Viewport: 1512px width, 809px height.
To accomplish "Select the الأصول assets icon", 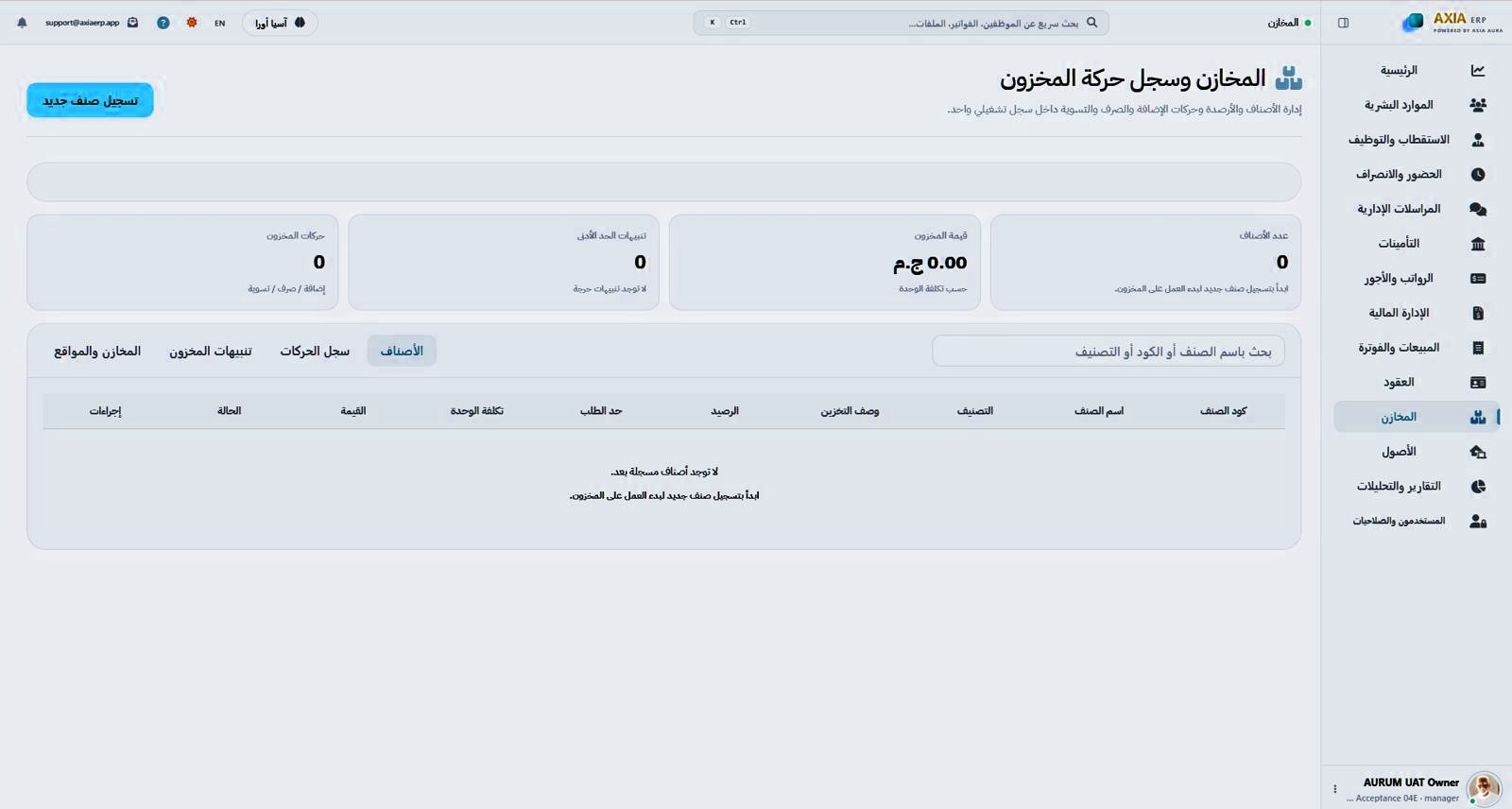I will (1478, 452).
